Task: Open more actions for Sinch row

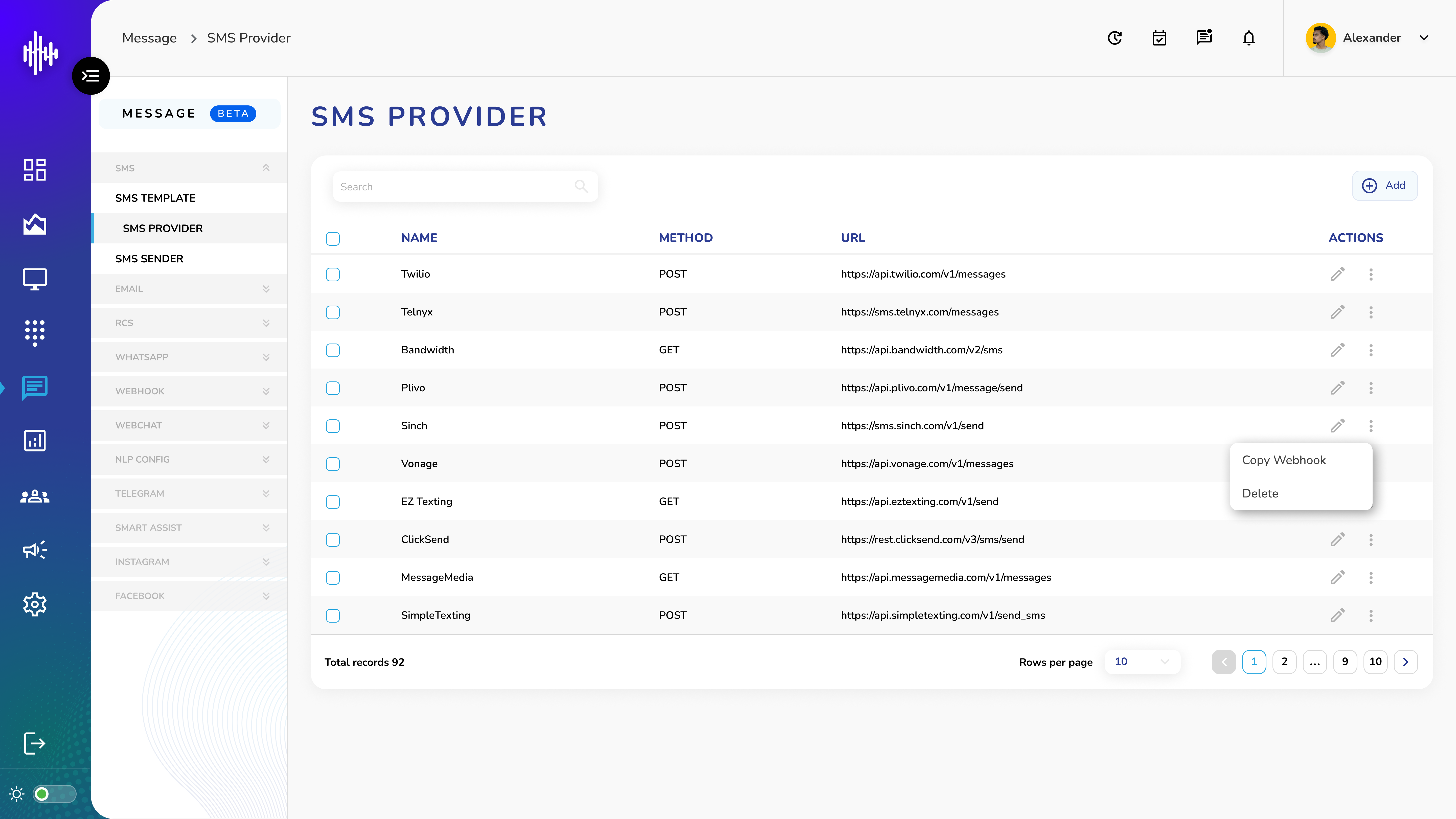Action: point(1371,426)
